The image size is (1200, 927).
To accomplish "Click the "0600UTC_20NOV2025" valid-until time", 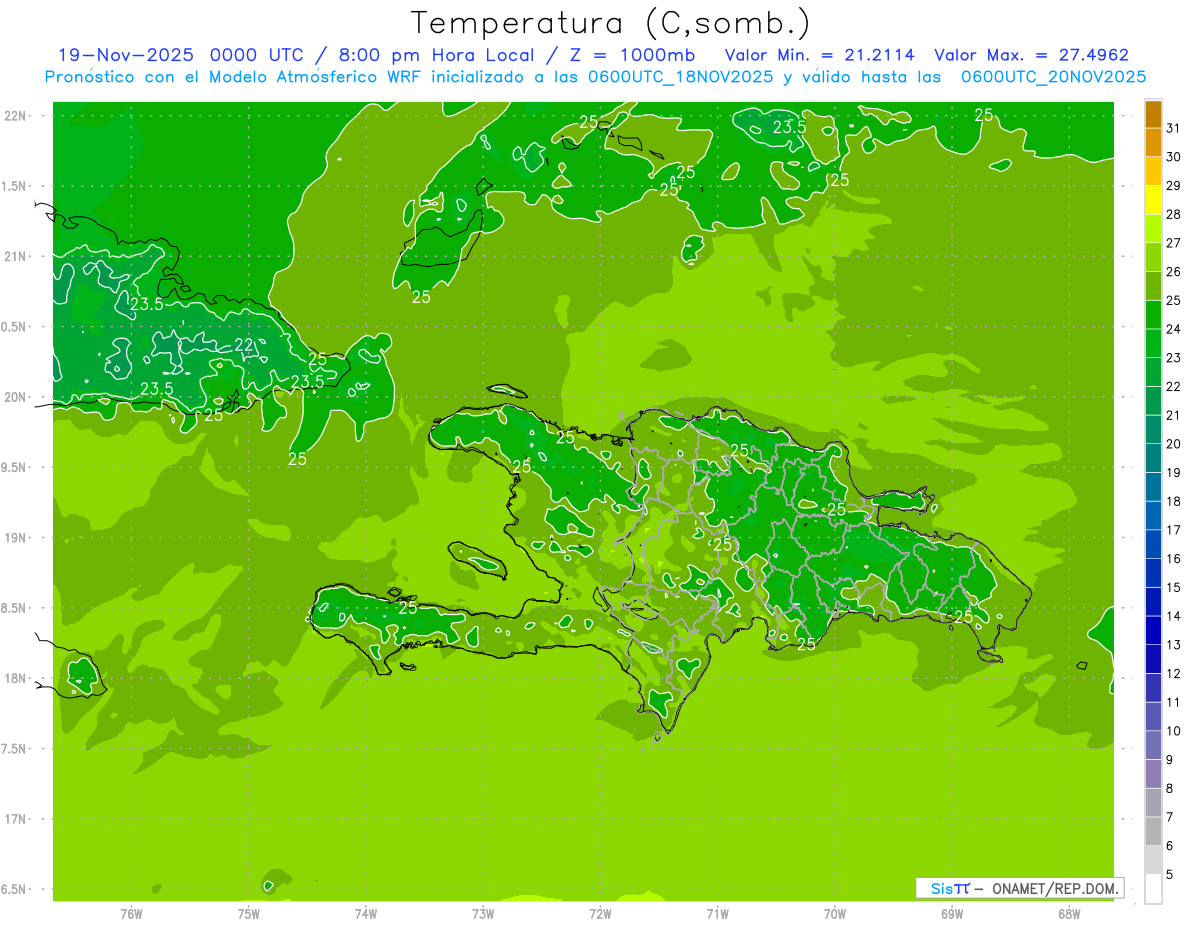I will coord(1053,77).
